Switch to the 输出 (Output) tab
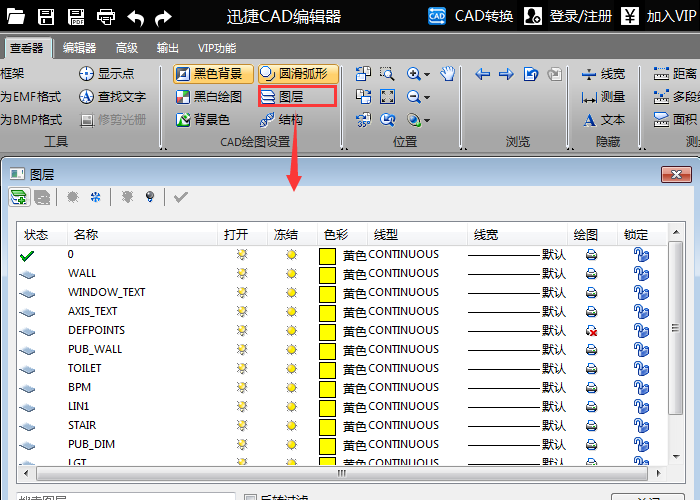Viewport: 700px width, 500px height. coord(168,48)
